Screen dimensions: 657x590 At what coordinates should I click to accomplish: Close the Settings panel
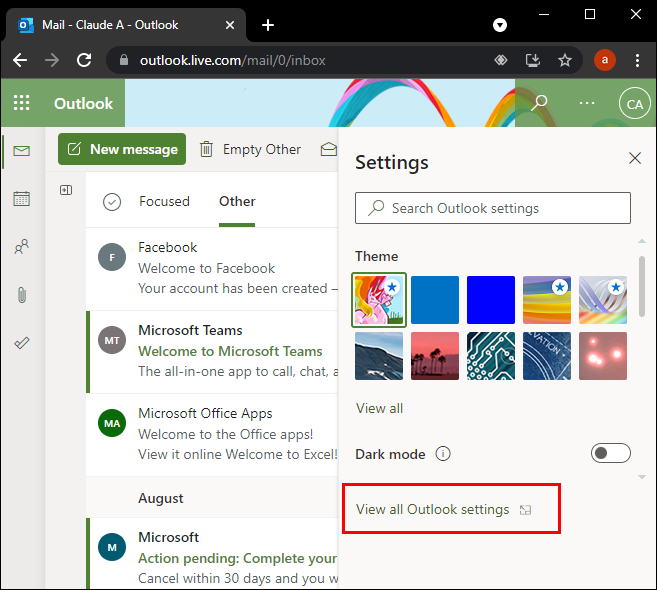tap(635, 158)
